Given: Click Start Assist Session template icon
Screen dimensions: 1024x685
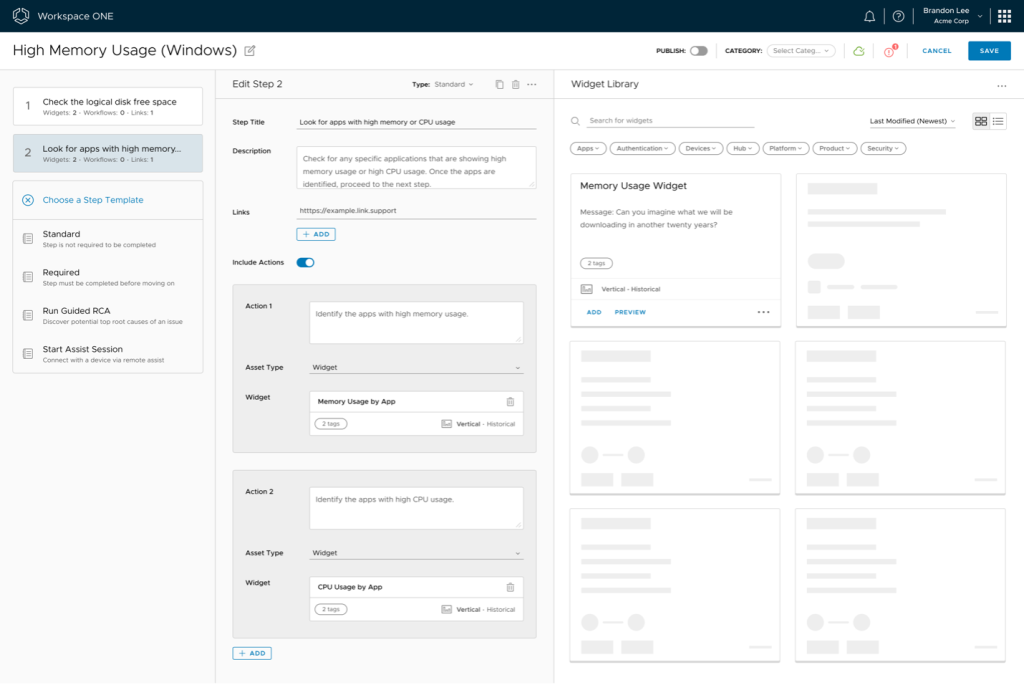Looking at the screenshot, I should 28,354.
